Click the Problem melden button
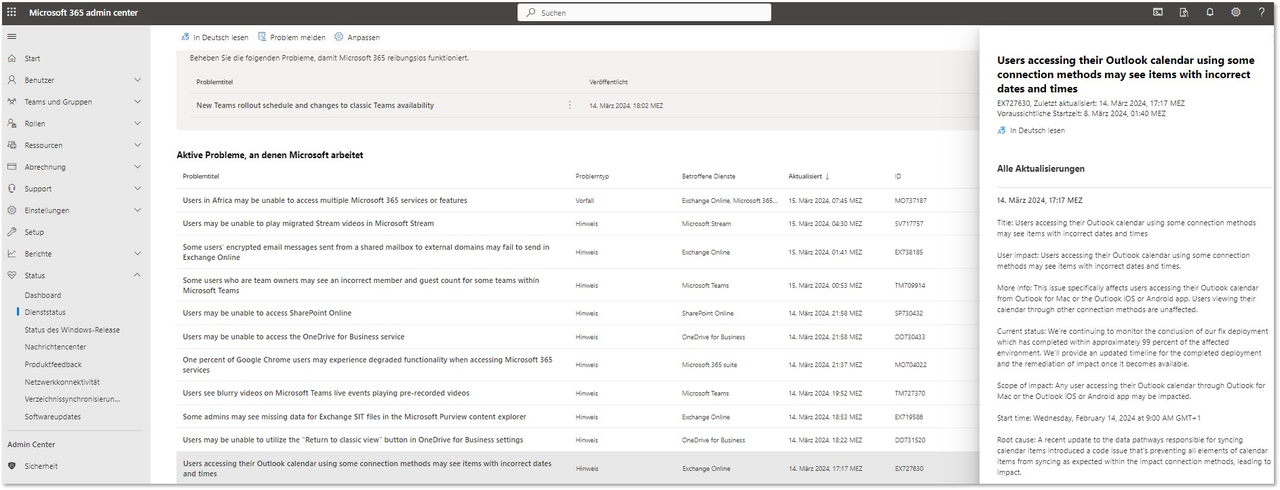This screenshot has width=1280, height=490. tap(291, 37)
